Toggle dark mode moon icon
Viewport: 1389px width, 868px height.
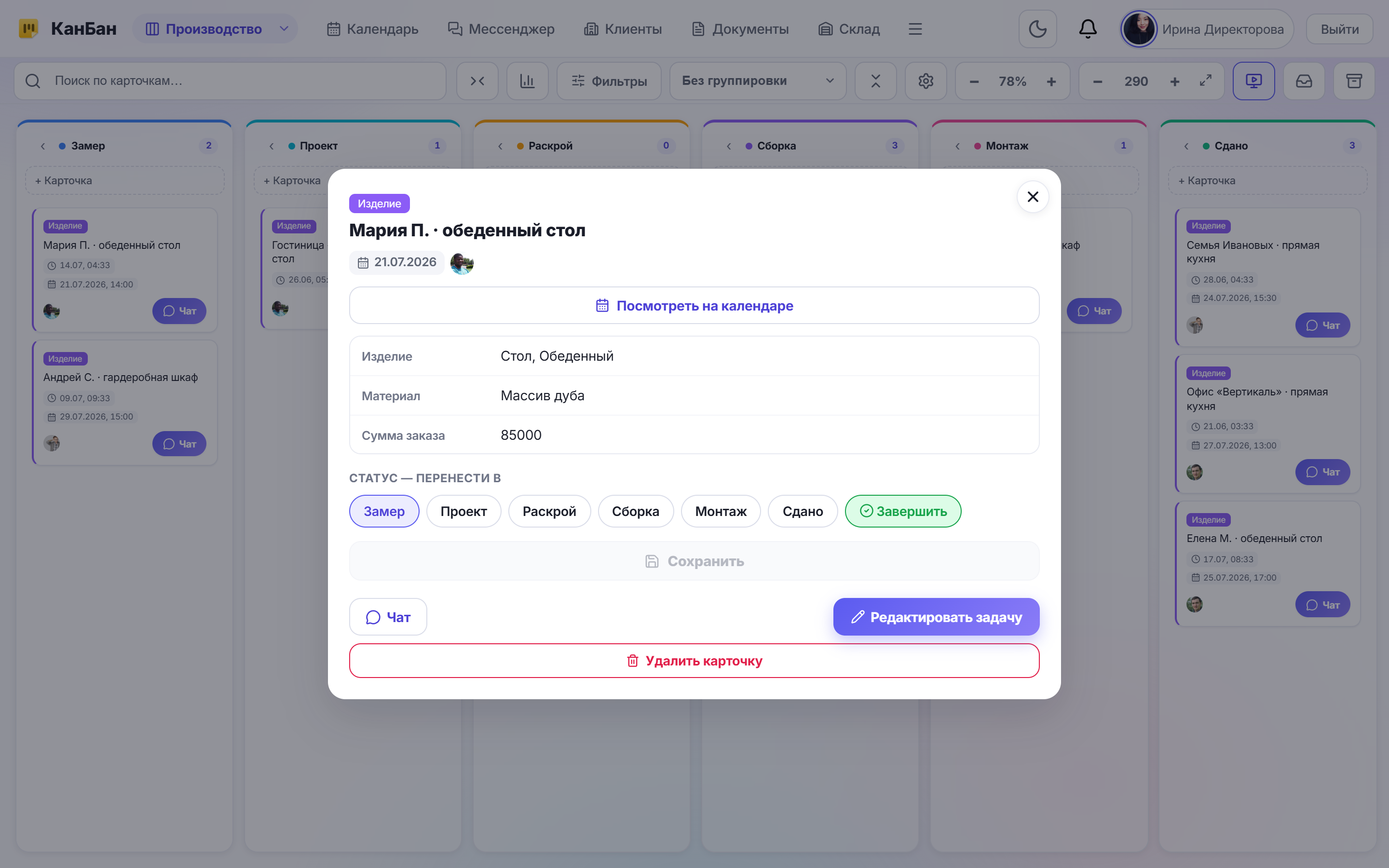1037,29
